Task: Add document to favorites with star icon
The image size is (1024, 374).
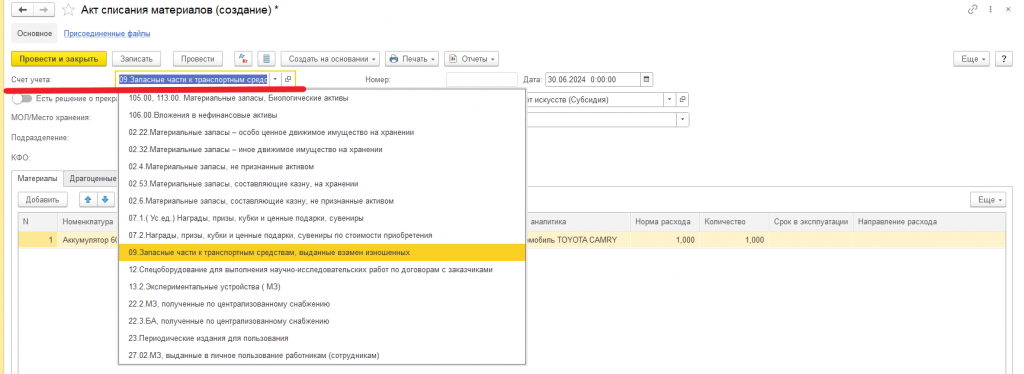Action: [x=69, y=10]
